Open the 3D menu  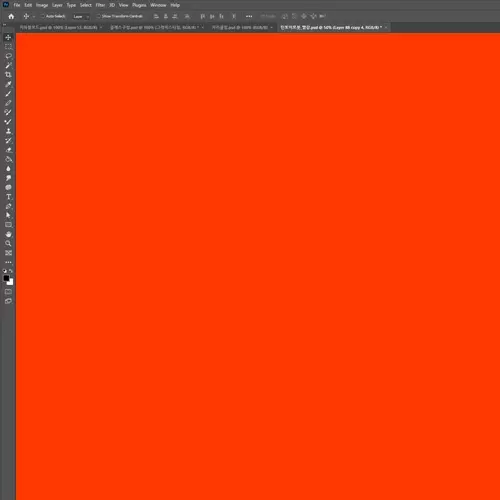[112, 5]
